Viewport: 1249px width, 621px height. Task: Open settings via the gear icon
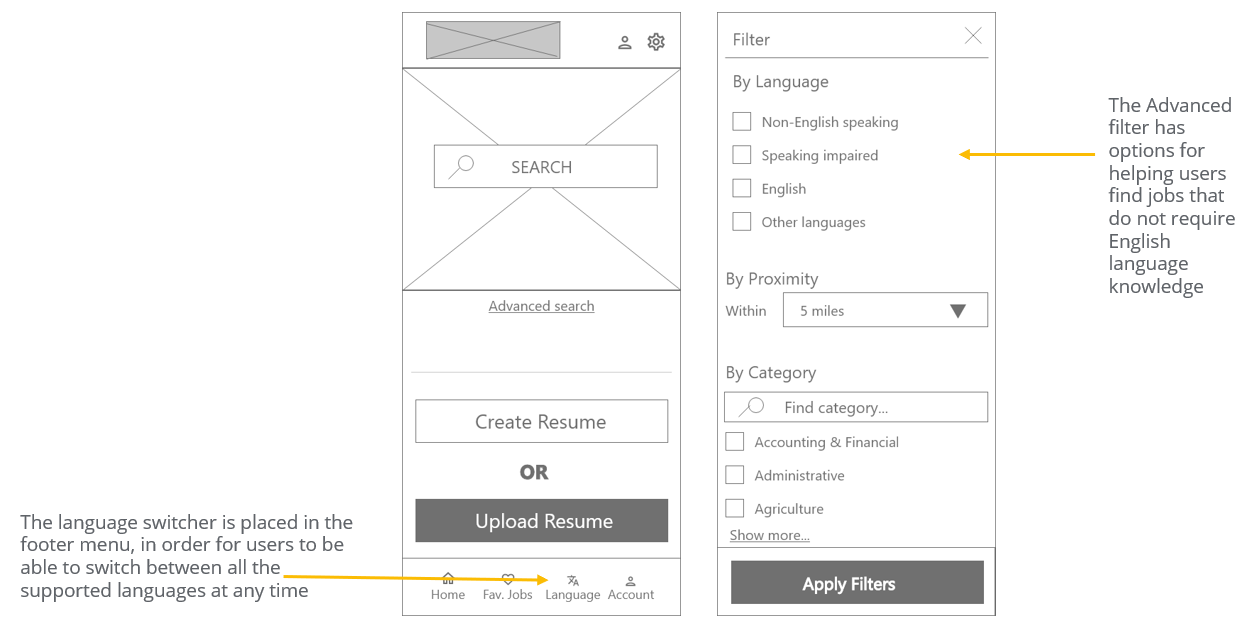(x=656, y=42)
